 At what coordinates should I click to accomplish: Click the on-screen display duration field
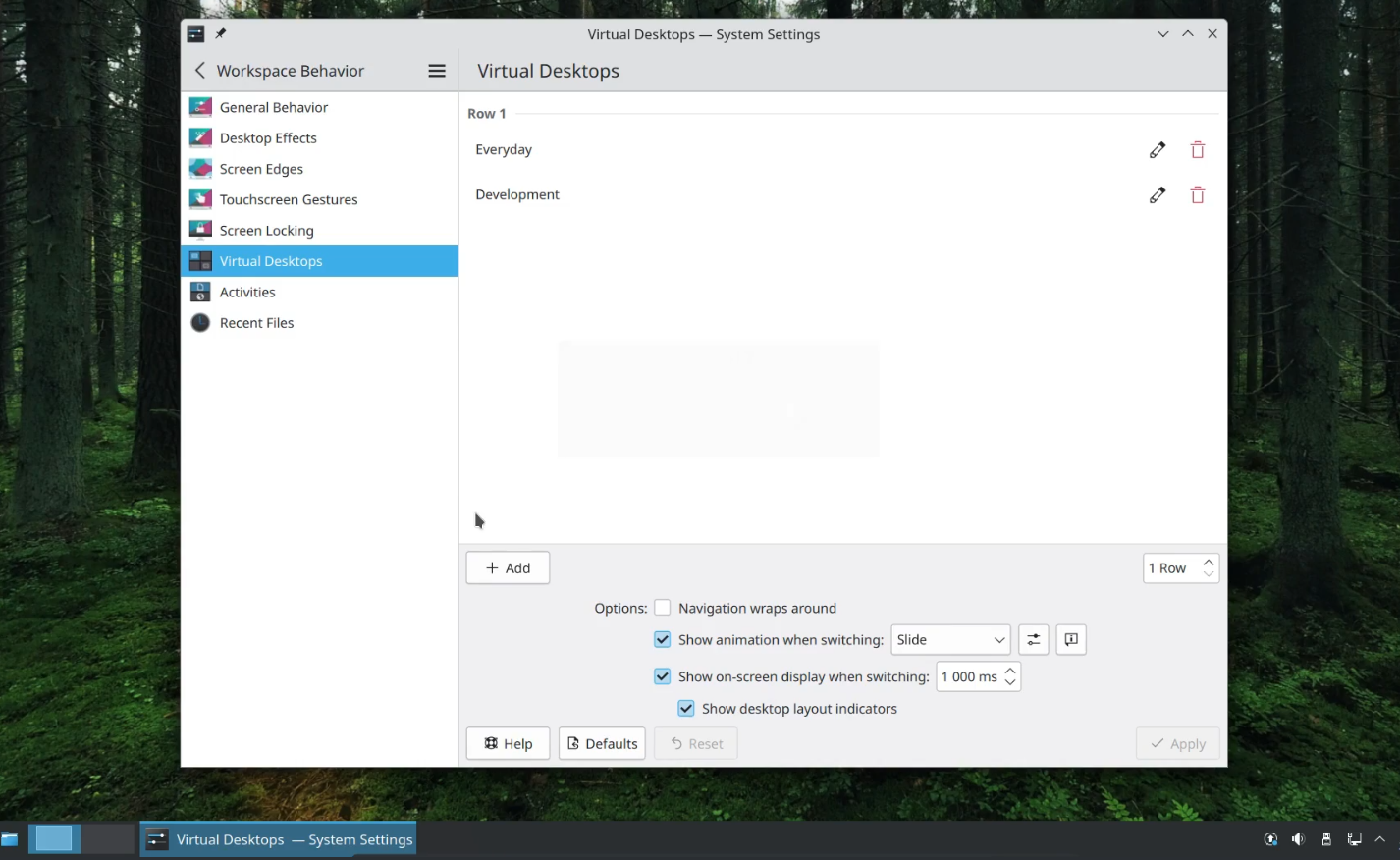click(968, 677)
